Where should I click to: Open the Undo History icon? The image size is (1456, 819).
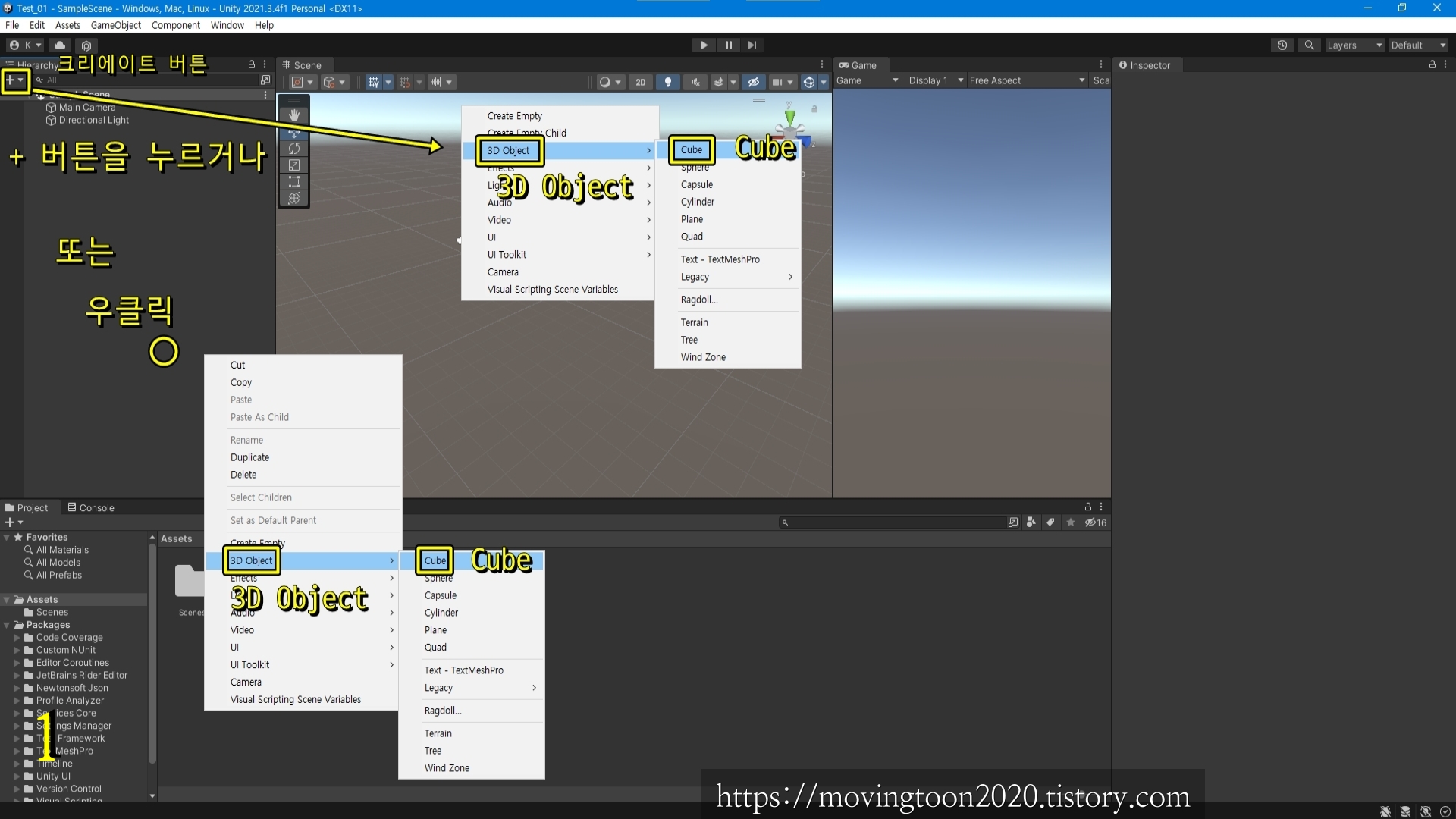(x=1282, y=45)
